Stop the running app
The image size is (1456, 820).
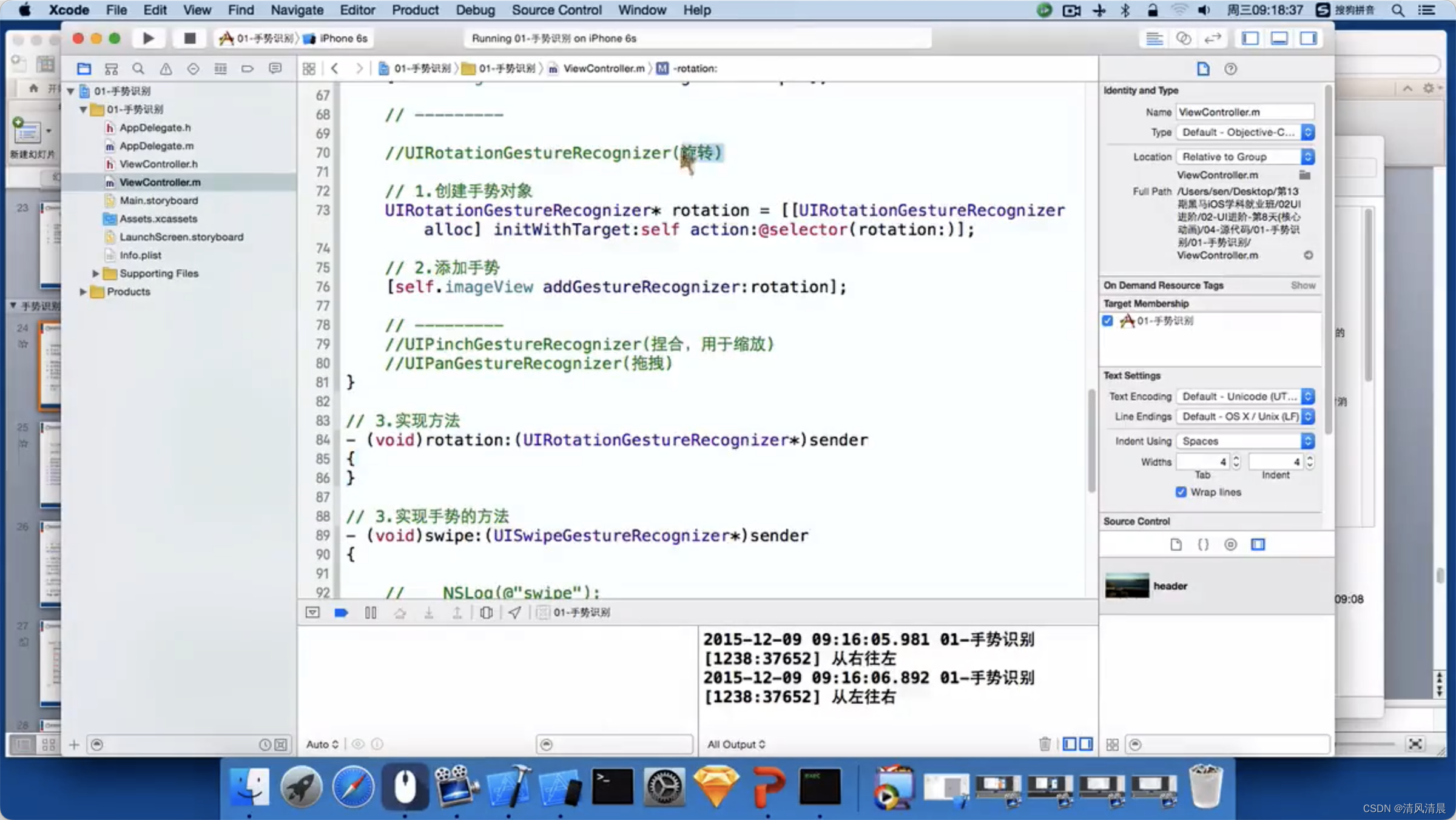click(189, 38)
